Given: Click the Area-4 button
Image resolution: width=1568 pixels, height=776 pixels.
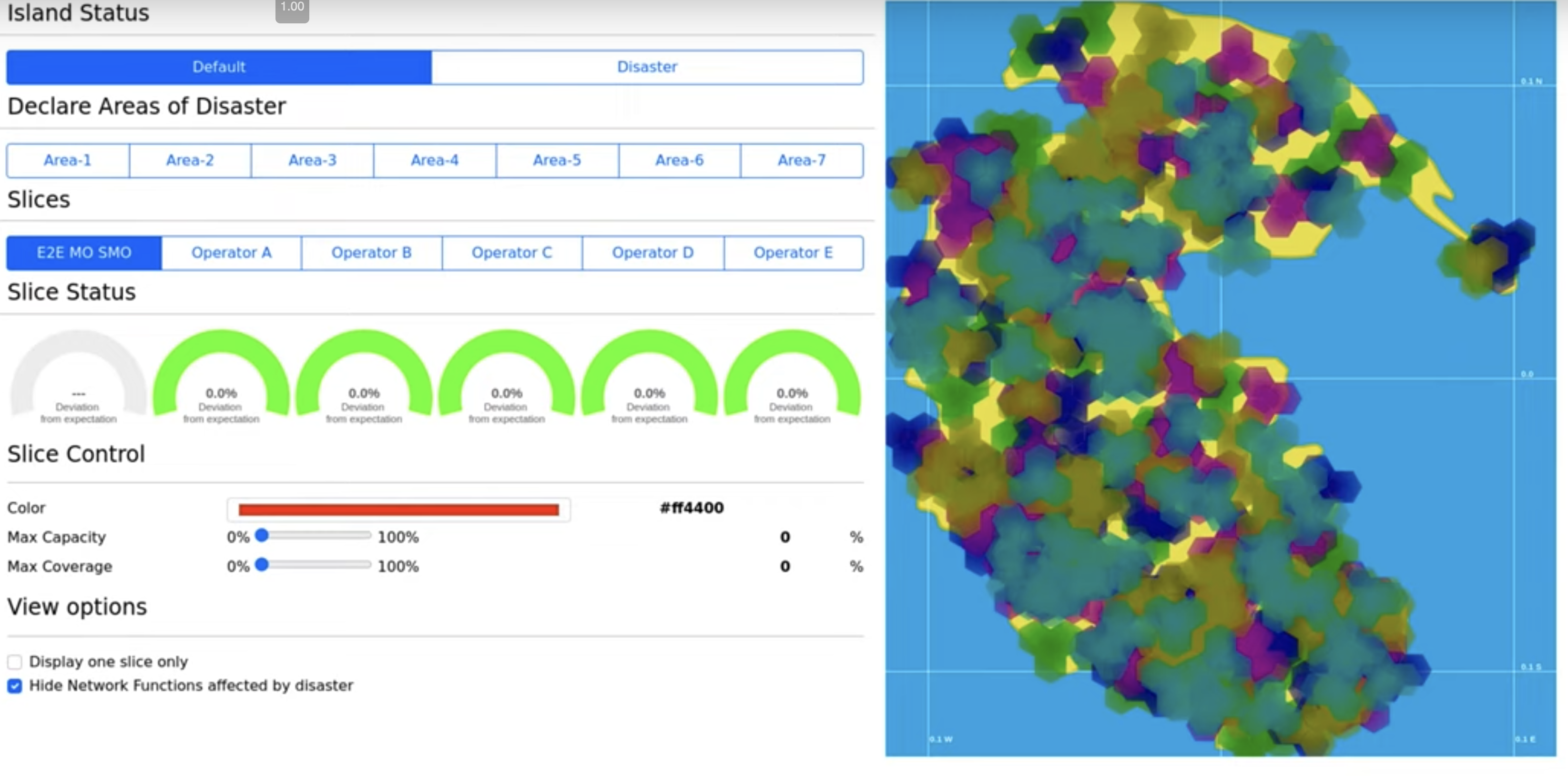Looking at the screenshot, I should (435, 160).
